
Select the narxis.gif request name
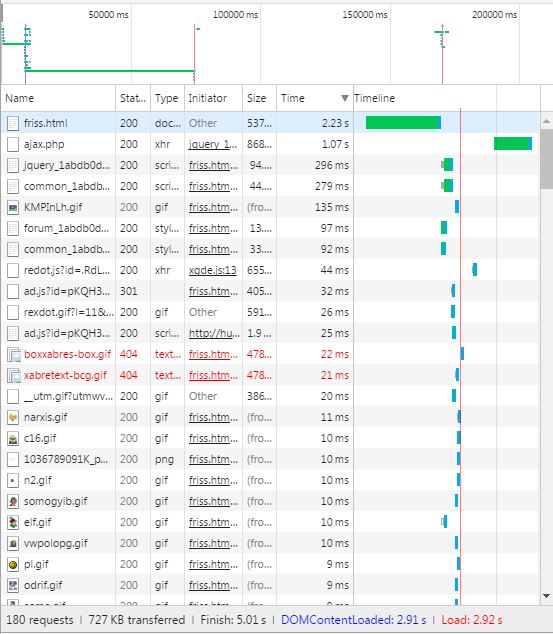click(x=46, y=417)
